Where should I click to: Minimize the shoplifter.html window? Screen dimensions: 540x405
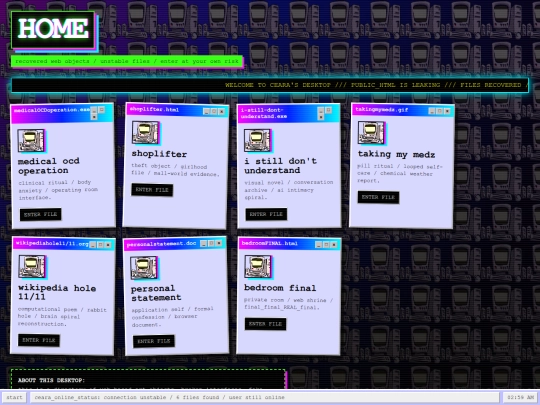click(x=206, y=111)
